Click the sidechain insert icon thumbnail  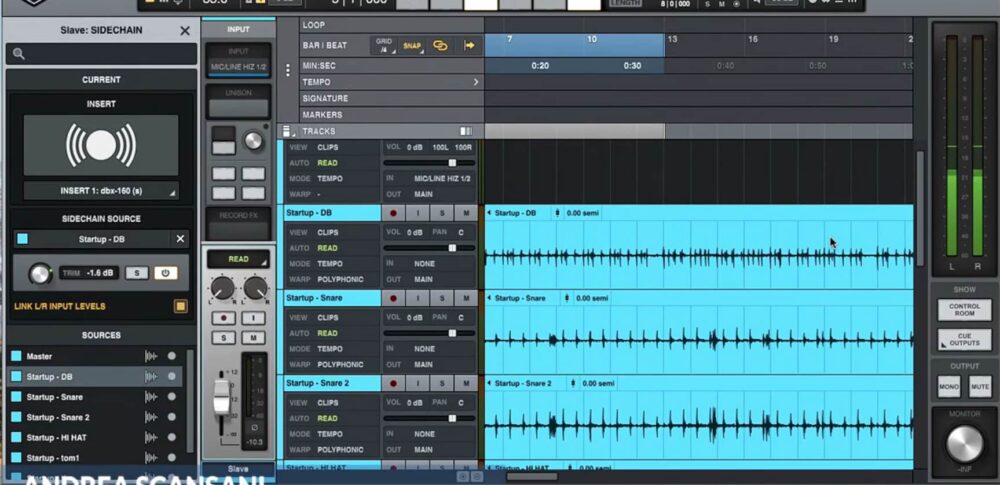coord(101,146)
